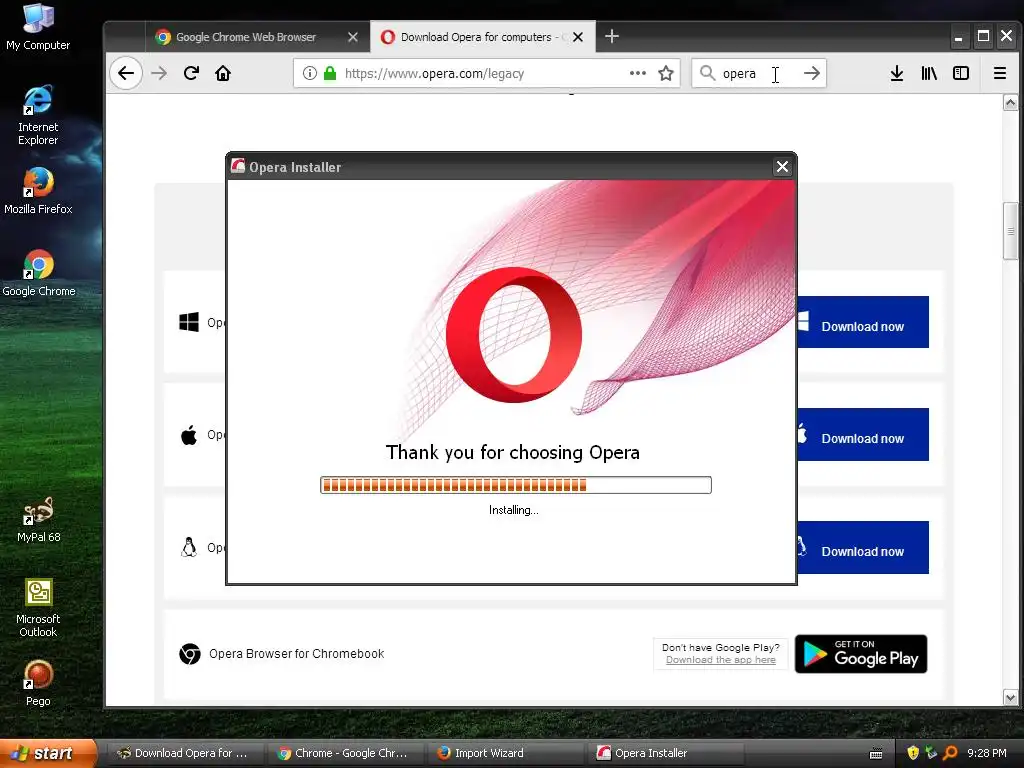Image resolution: width=1024 pixels, height=768 pixels.
Task: Submit search with arrow button
Action: click(x=812, y=73)
